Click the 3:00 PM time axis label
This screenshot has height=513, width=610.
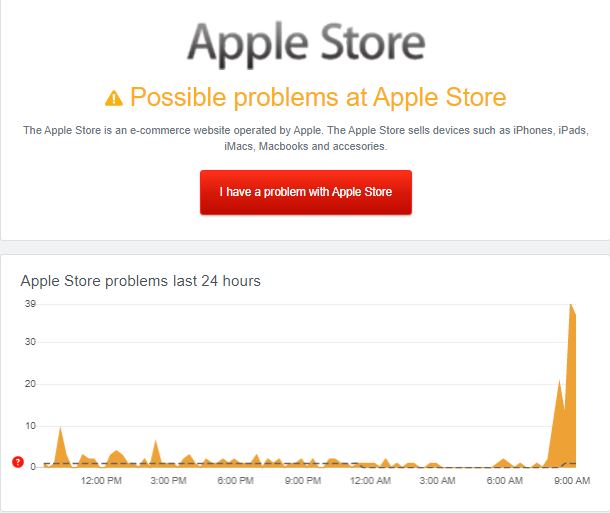(168, 481)
